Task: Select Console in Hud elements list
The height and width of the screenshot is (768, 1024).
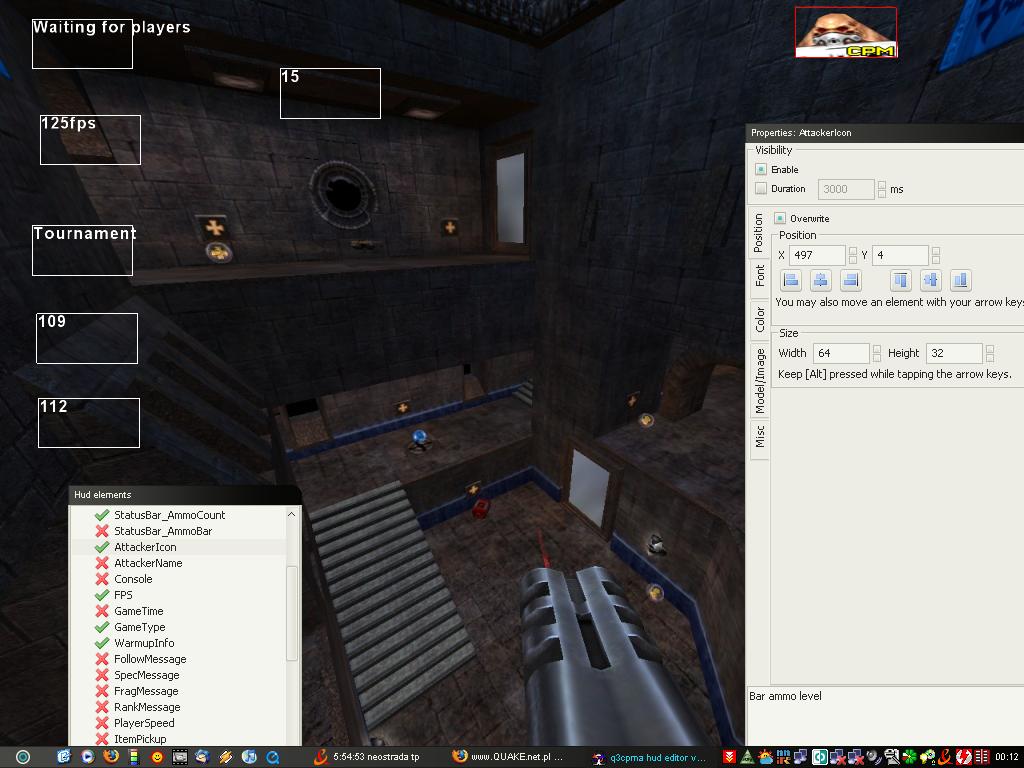Action: (133, 579)
